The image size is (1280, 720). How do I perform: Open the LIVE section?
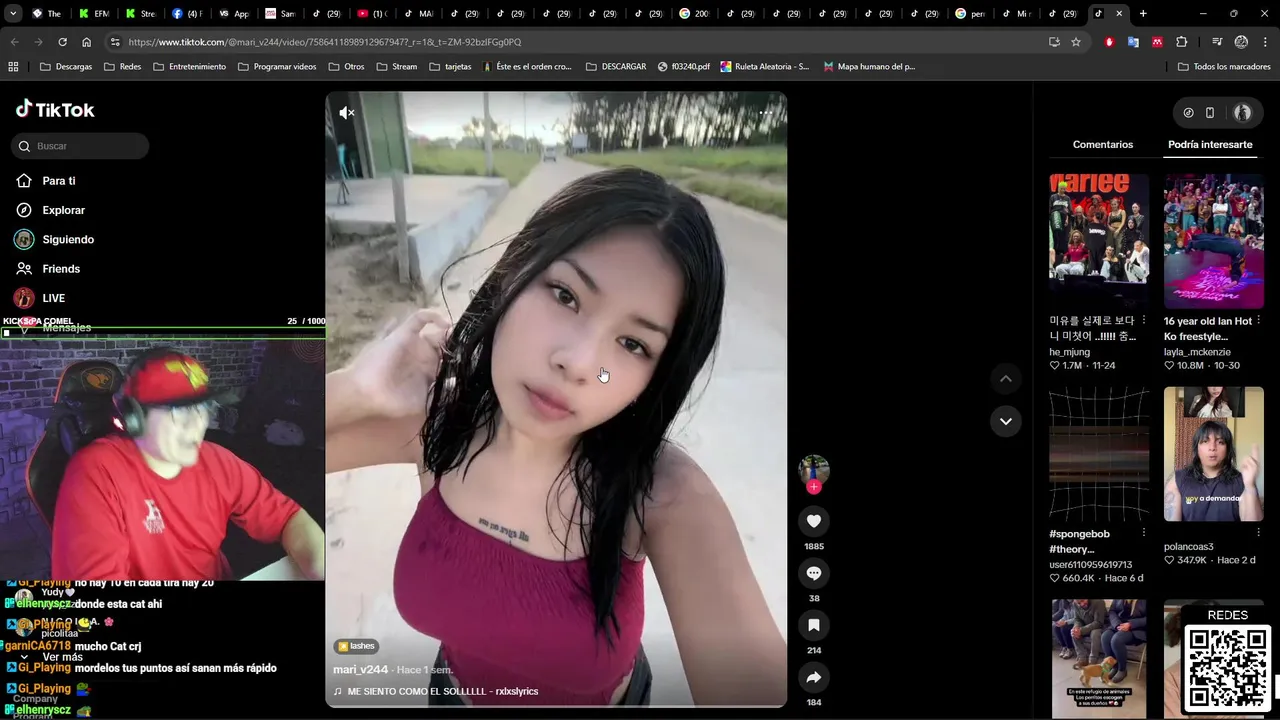[53, 298]
